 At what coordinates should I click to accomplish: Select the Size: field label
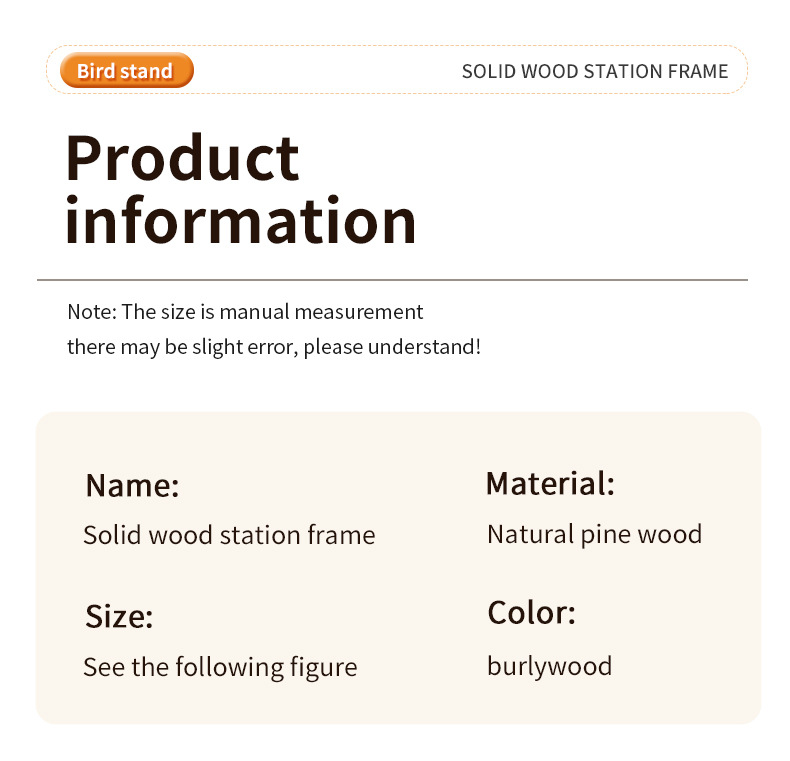tap(119, 616)
